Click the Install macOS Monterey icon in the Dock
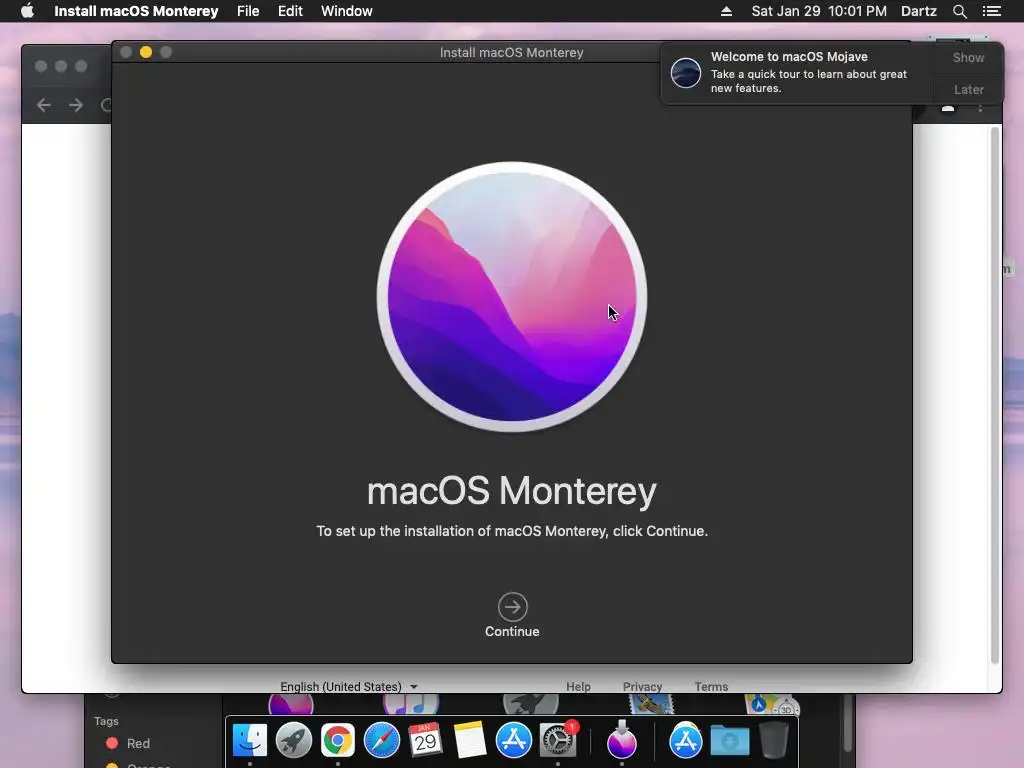 [x=621, y=741]
